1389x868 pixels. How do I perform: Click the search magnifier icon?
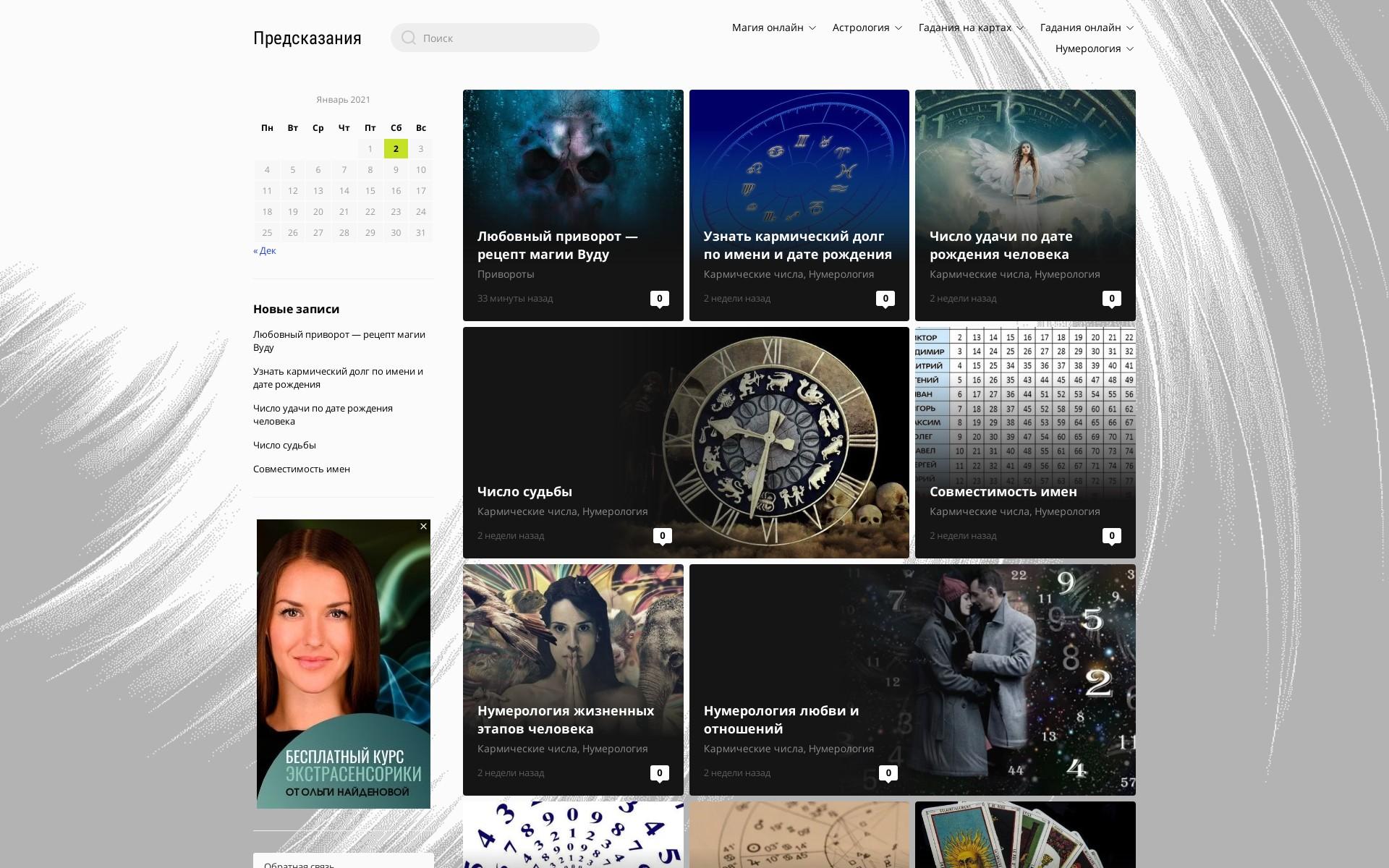click(x=409, y=38)
